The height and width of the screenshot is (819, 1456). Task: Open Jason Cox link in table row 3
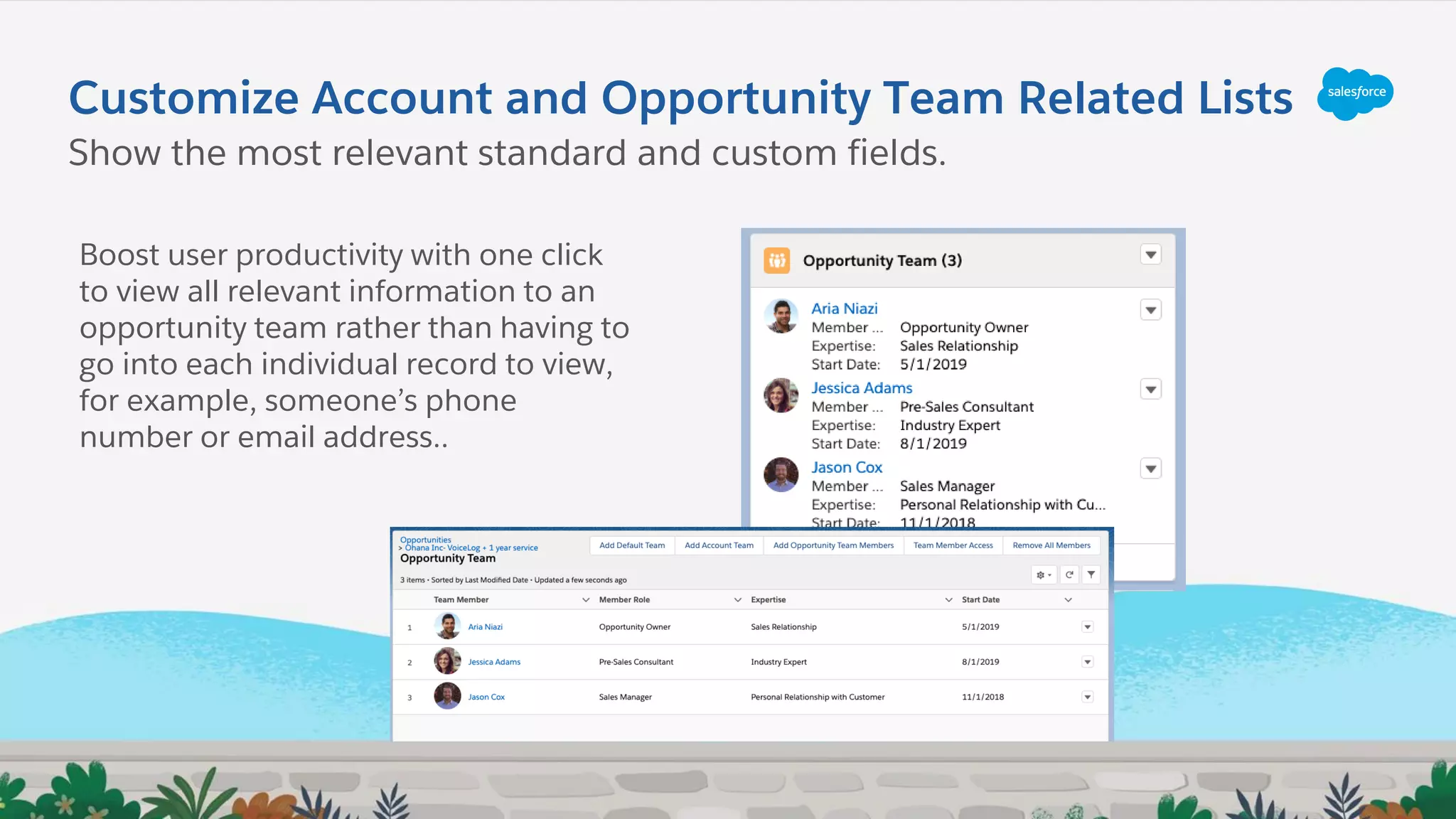(486, 697)
